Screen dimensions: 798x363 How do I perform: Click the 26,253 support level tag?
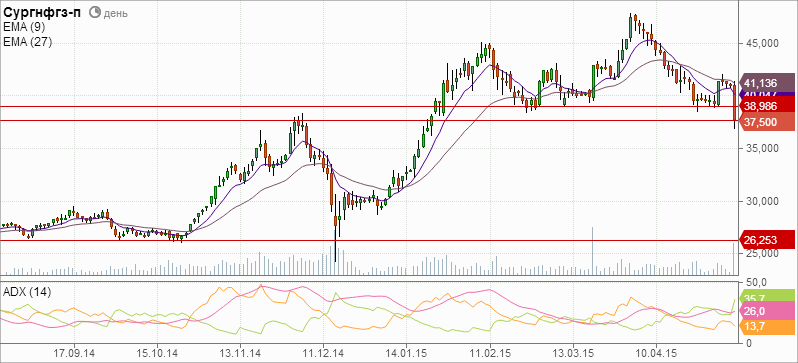tap(766, 240)
